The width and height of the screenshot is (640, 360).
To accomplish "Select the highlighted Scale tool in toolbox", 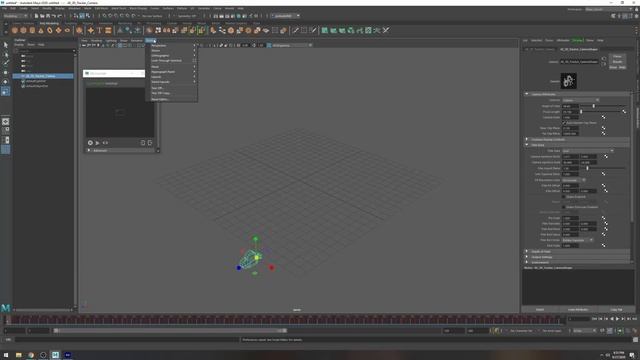I will 6,92.
